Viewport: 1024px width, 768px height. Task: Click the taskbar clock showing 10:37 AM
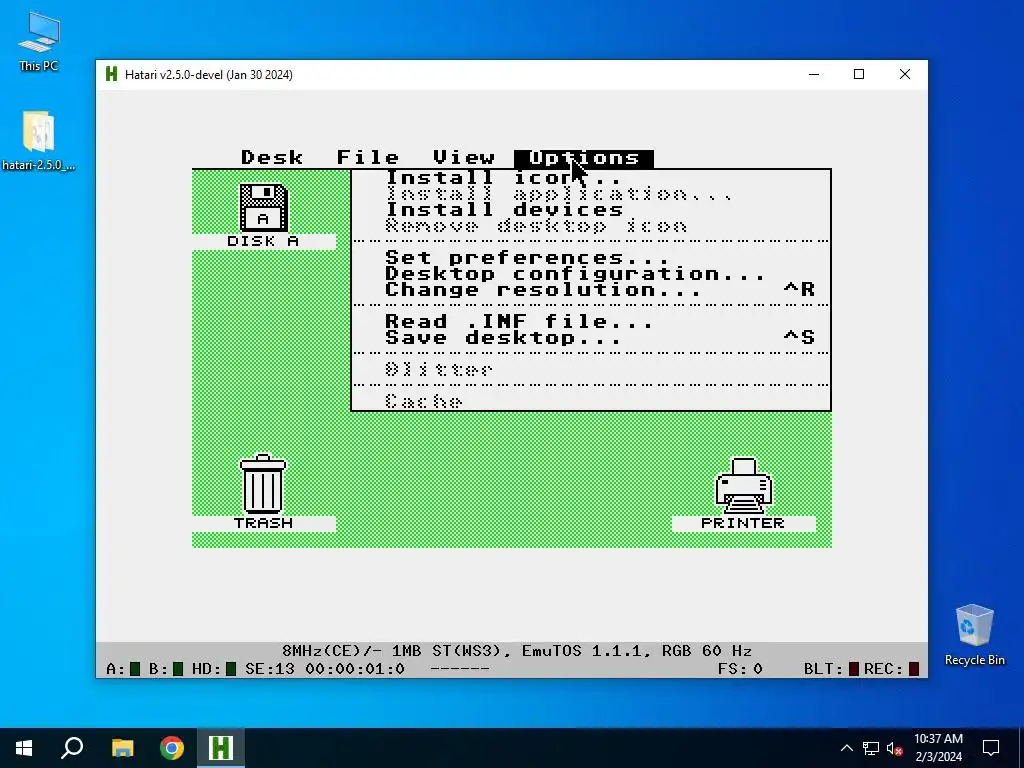click(x=938, y=748)
